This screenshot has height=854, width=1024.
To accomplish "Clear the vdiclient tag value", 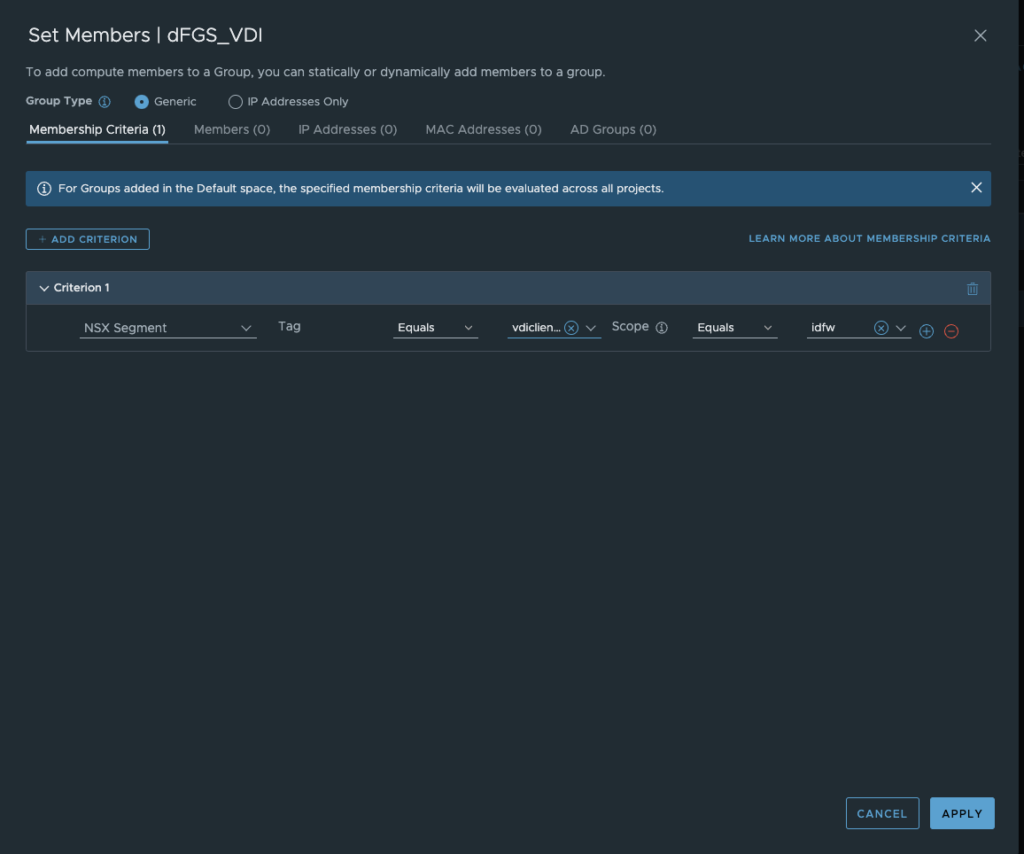I will pyautogui.click(x=571, y=328).
